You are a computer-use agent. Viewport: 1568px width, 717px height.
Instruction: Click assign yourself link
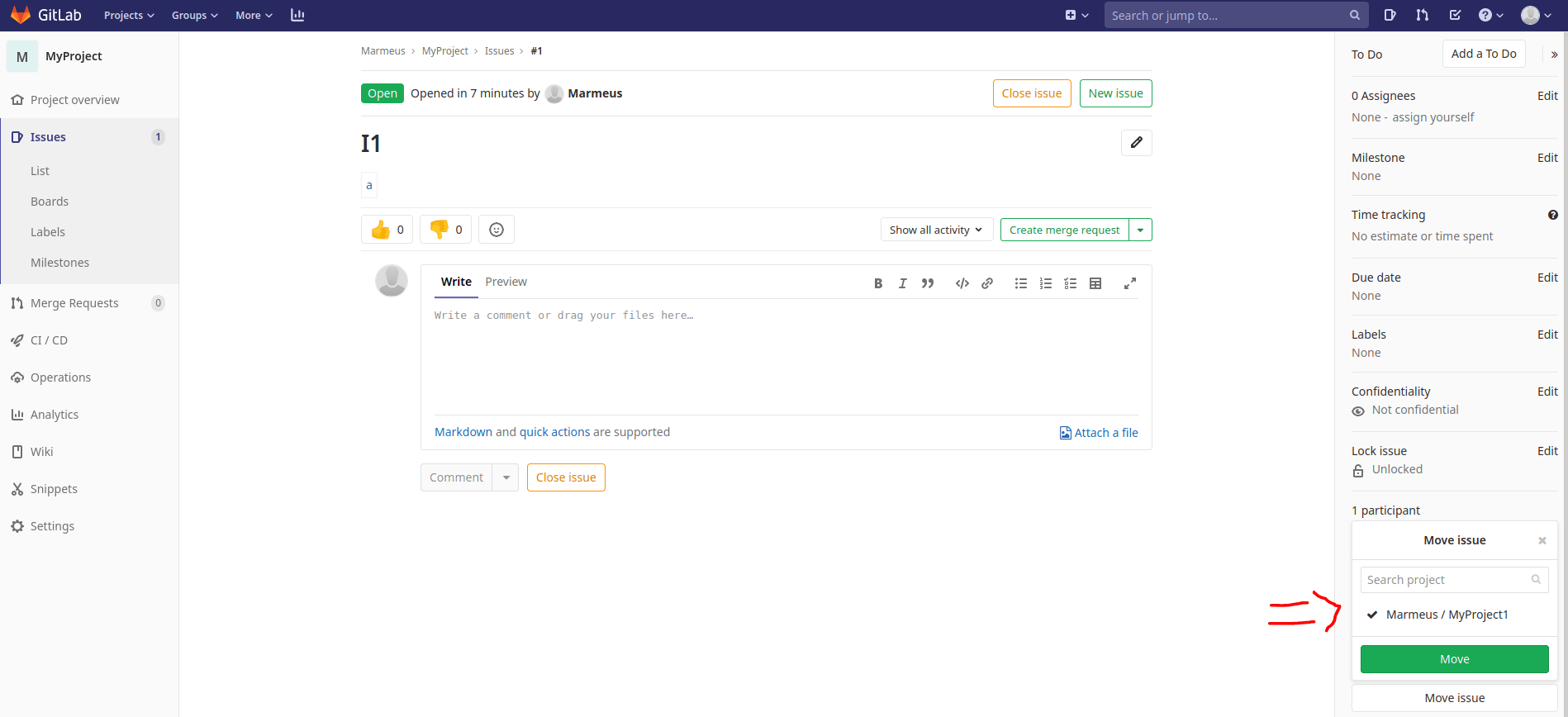pyautogui.click(x=1433, y=117)
